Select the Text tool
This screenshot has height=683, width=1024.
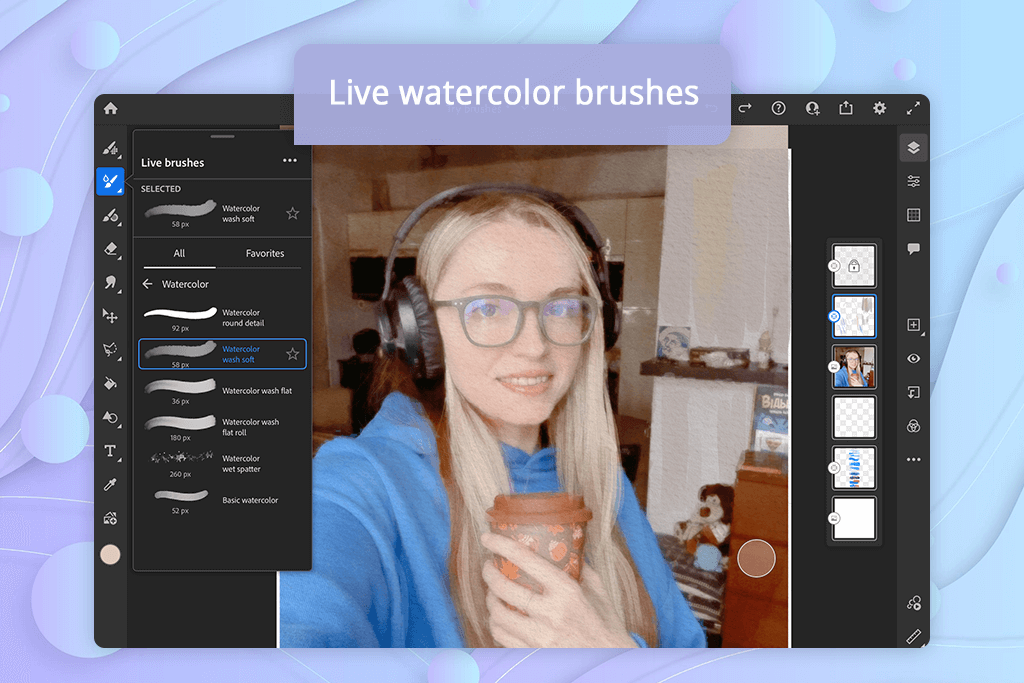tap(110, 451)
